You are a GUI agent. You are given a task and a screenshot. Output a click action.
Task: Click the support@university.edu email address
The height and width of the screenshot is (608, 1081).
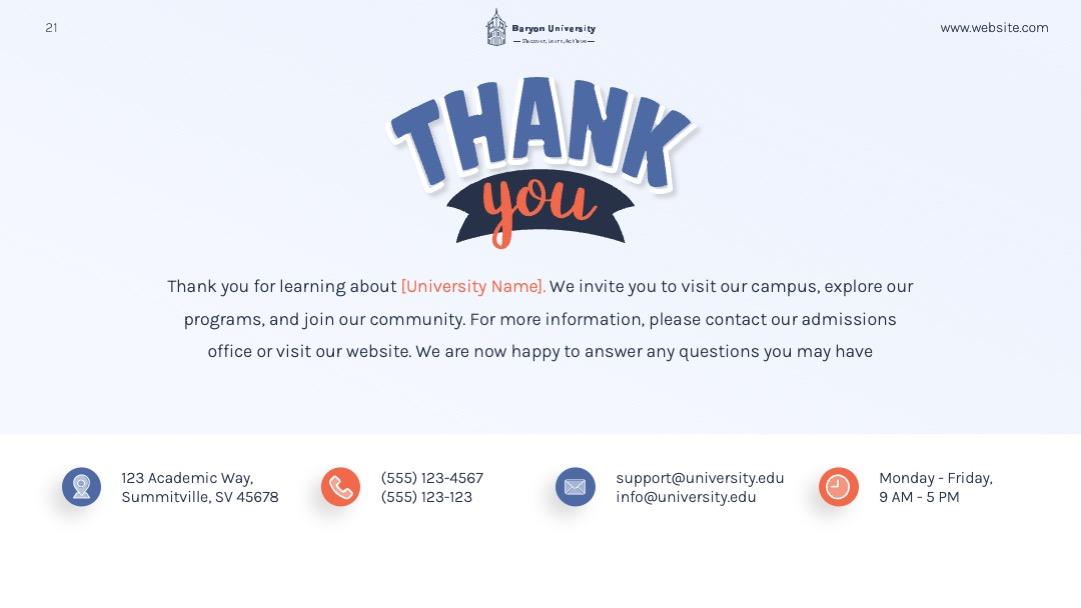[x=700, y=478]
